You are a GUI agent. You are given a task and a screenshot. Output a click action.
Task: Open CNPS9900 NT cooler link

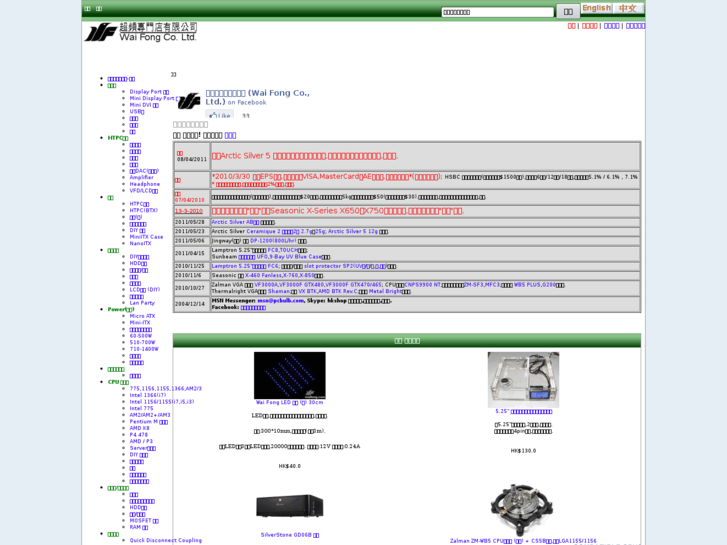[422, 285]
